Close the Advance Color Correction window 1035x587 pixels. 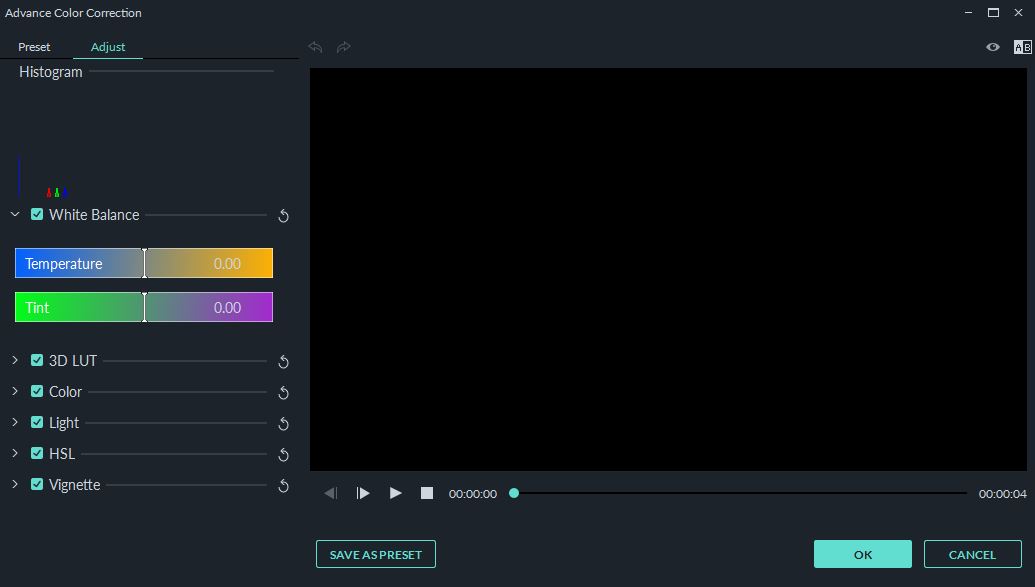click(1018, 13)
